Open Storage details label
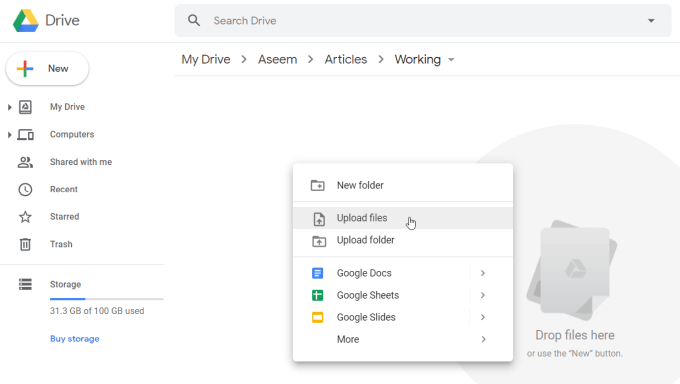Screen dimensions: 680x384 point(65,284)
